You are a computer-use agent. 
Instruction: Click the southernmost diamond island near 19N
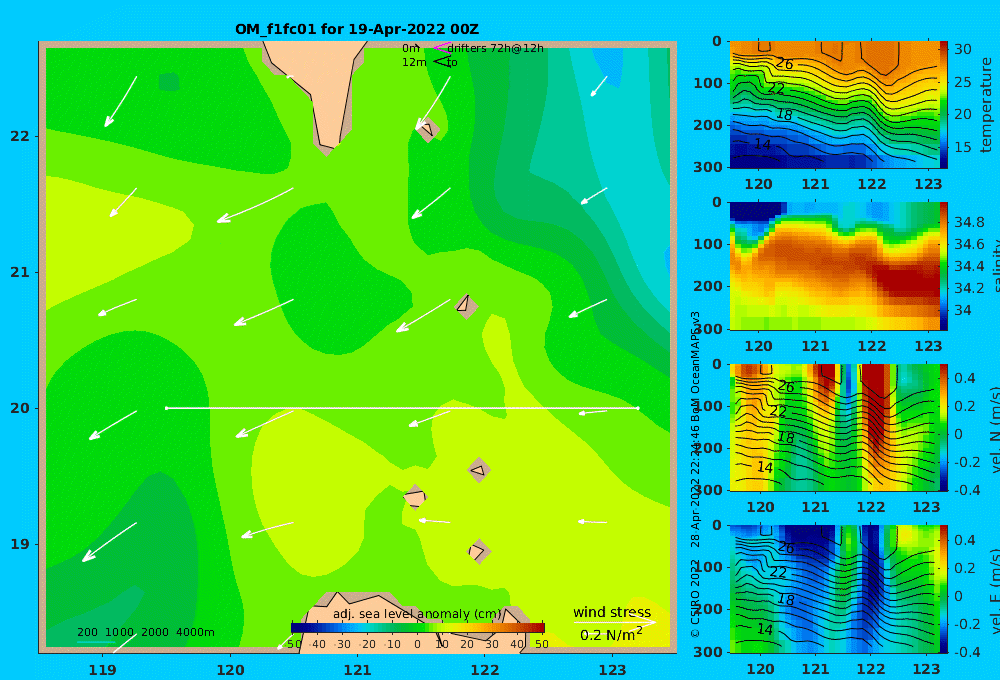coord(478,551)
